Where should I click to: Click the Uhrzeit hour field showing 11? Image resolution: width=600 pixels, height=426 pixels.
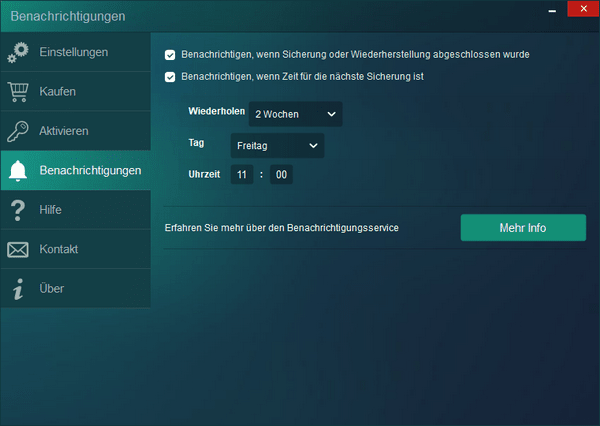pos(242,175)
